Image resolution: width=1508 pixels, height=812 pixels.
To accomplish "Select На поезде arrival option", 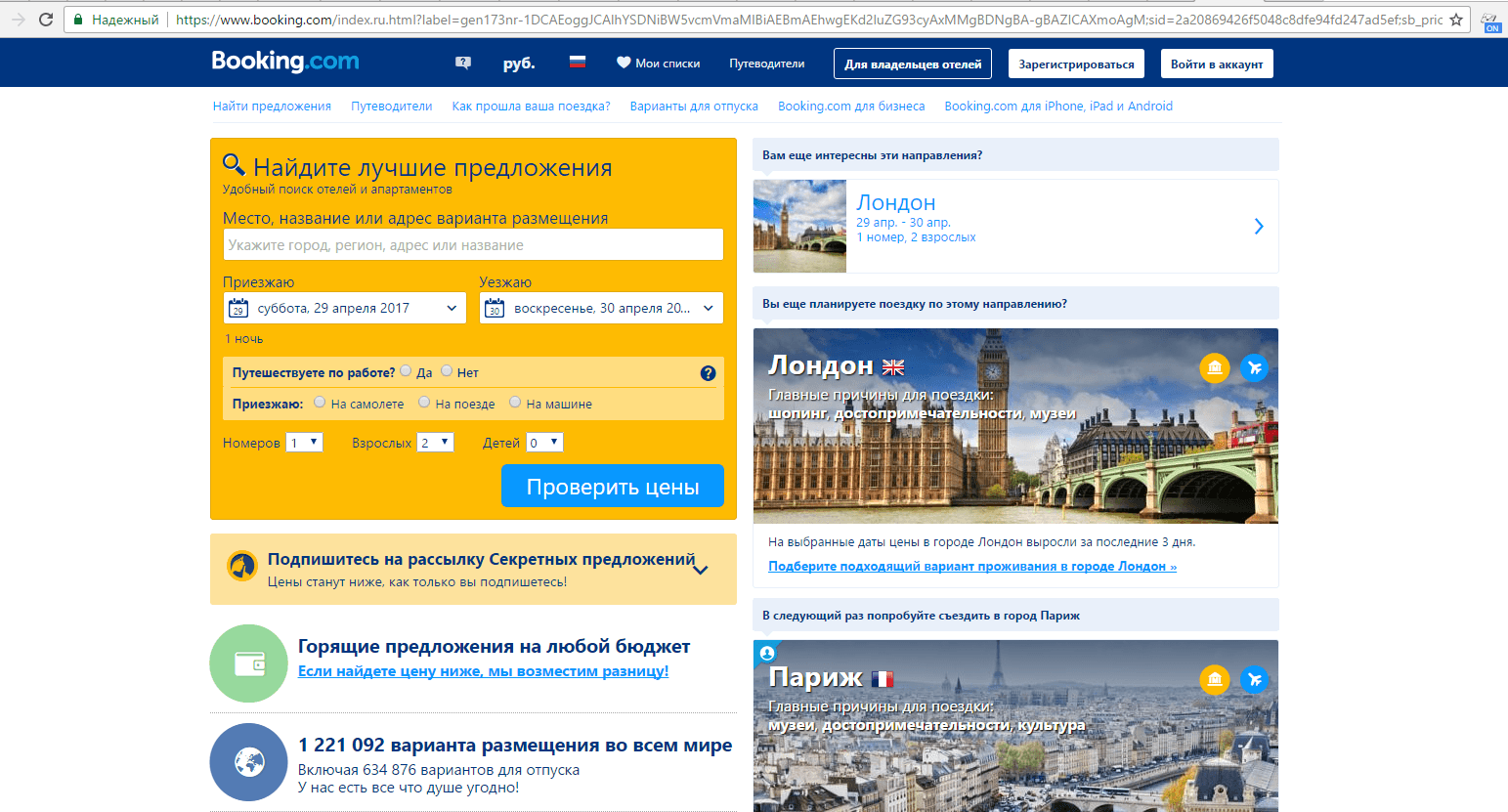I will coord(424,403).
